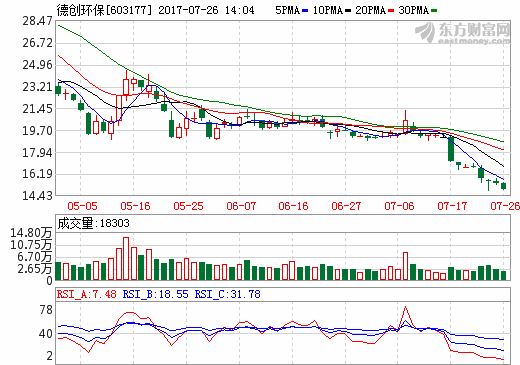
Task: Click the 5PMA legend label
Action: click(x=287, y=10)
